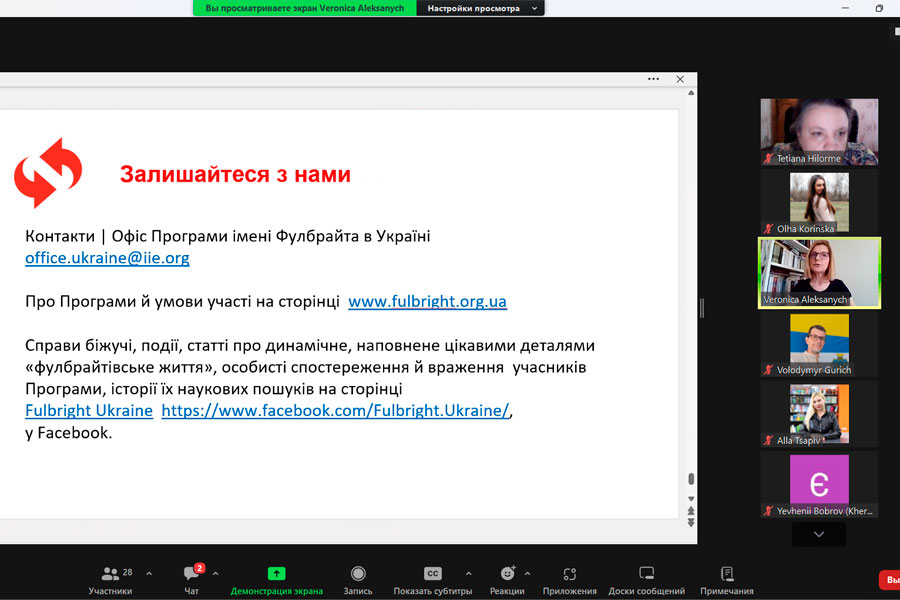Restore the Zoom window using the title bar button
Screen dimensions: 900x600
pyautogui.click(x=879, y=8)
